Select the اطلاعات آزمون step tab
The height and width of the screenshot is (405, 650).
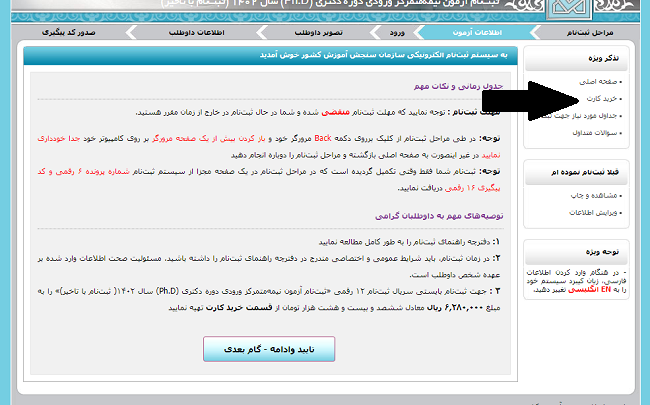tap(477, 32)
